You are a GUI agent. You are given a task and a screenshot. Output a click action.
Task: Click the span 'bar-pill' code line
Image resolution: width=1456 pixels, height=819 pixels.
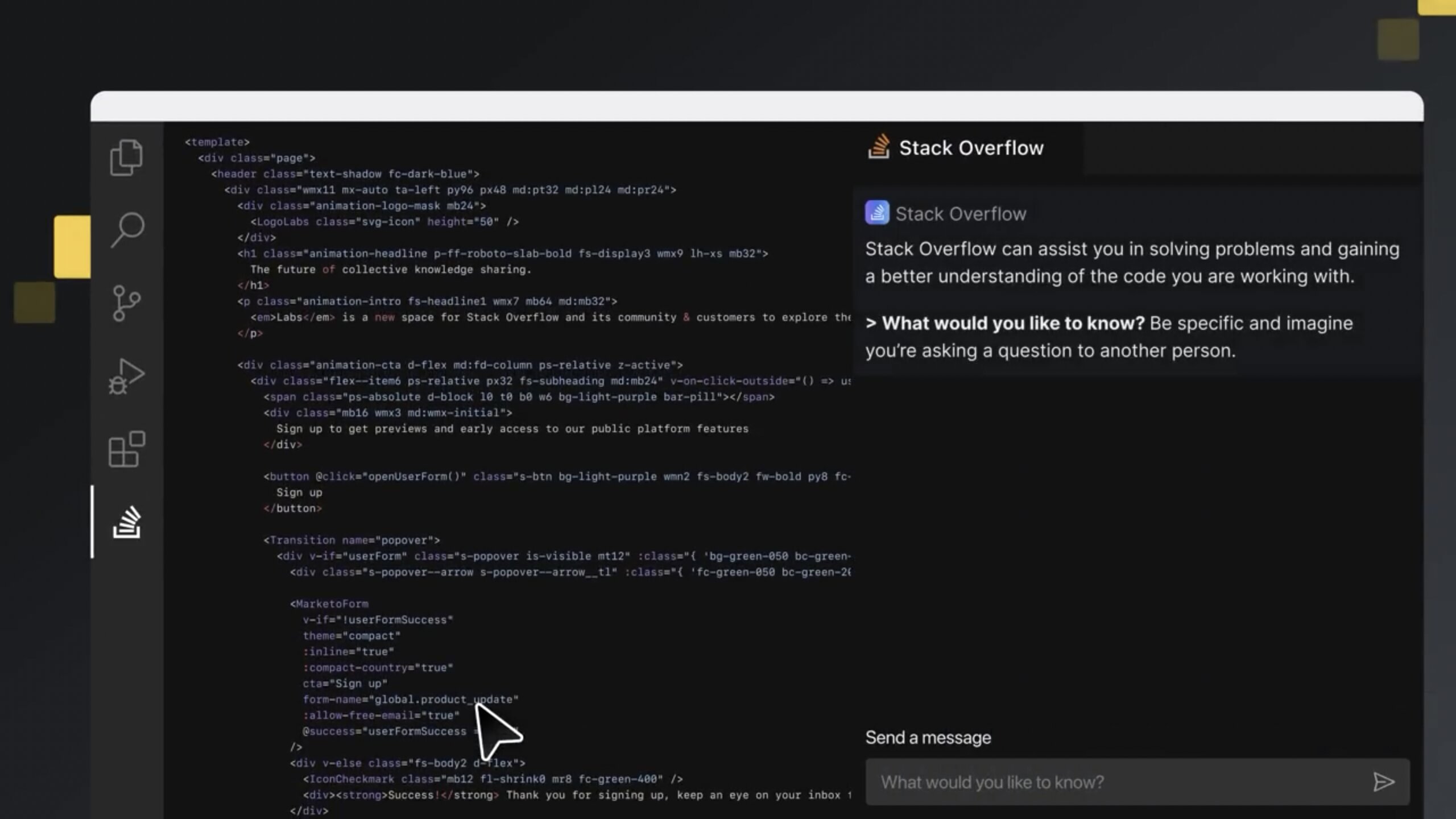tap(519, 397)
